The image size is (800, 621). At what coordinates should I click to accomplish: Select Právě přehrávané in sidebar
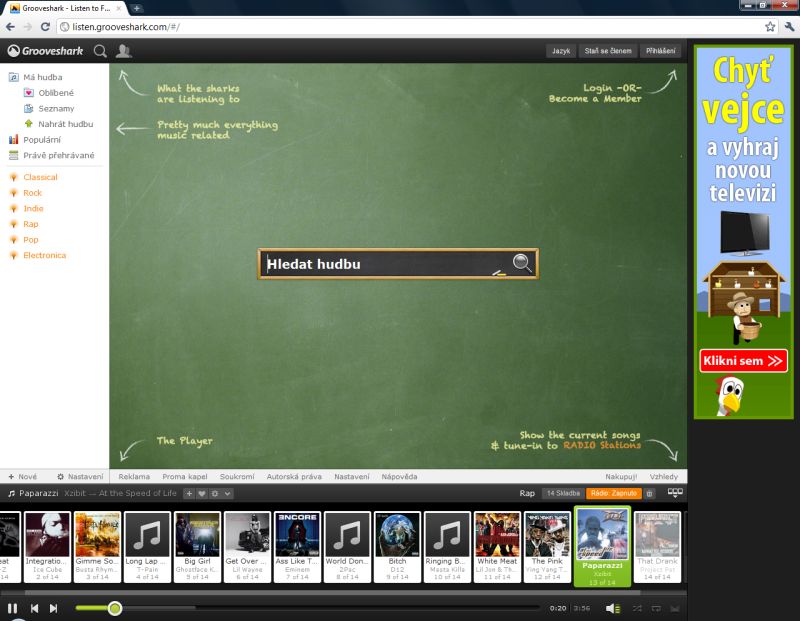coord(59,155)
